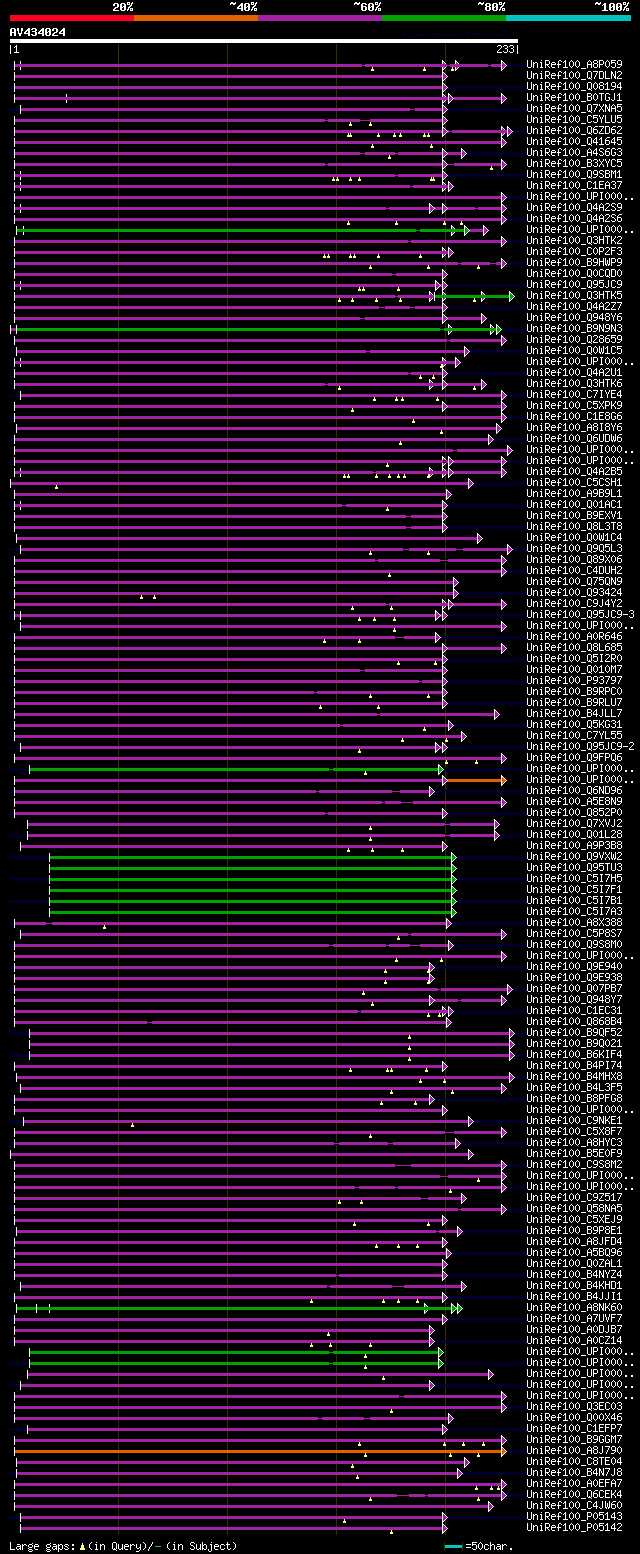Viewport: 640px width, 1554px height.
Task: Select hit label UniRef100_C5I7A3
Action: point(574,911)
